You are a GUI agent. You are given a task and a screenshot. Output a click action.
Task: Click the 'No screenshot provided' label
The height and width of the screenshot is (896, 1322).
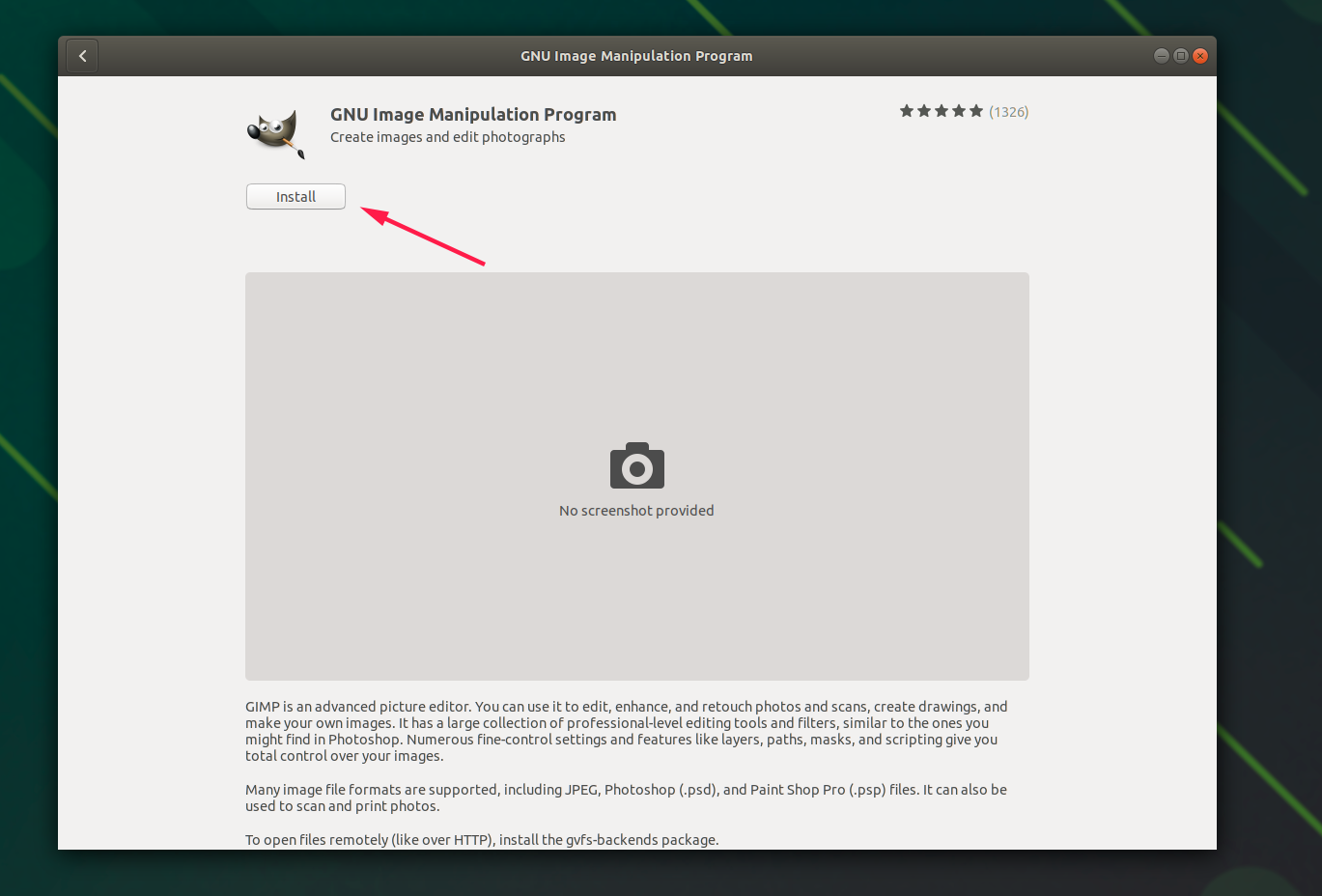click(636, 511)
